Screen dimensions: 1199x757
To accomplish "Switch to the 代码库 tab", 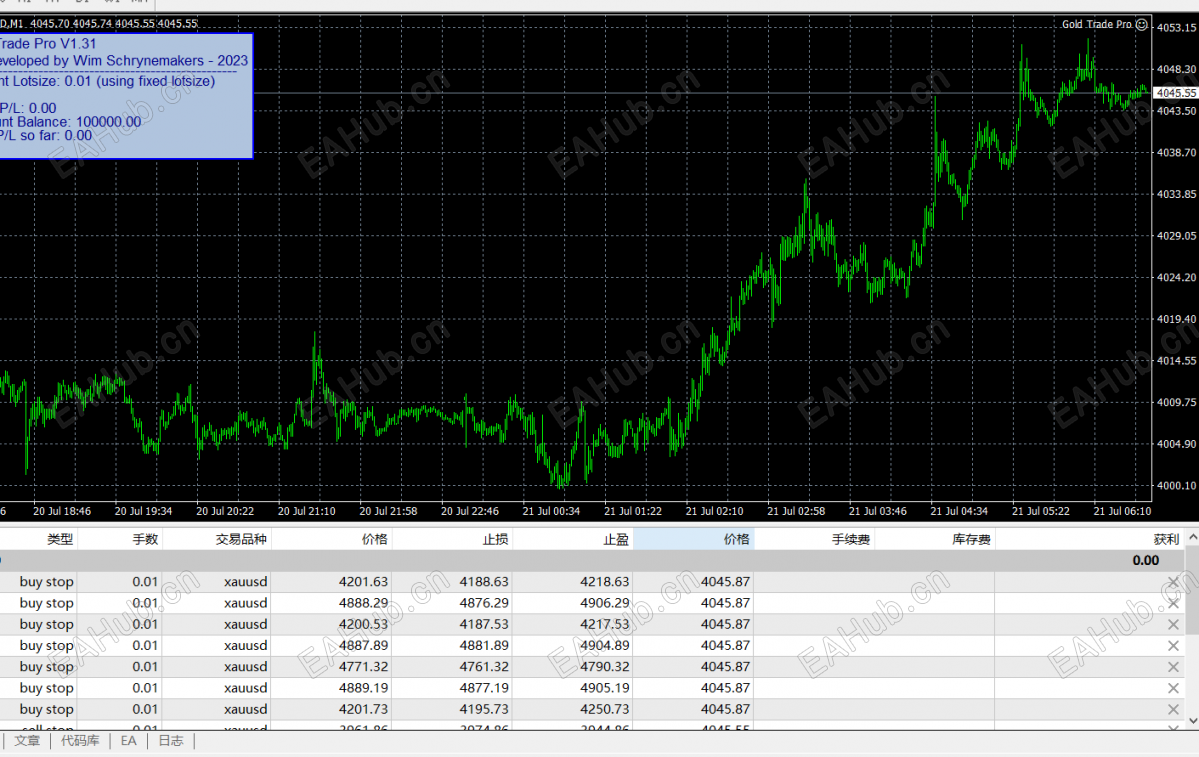I will point(80,741).
